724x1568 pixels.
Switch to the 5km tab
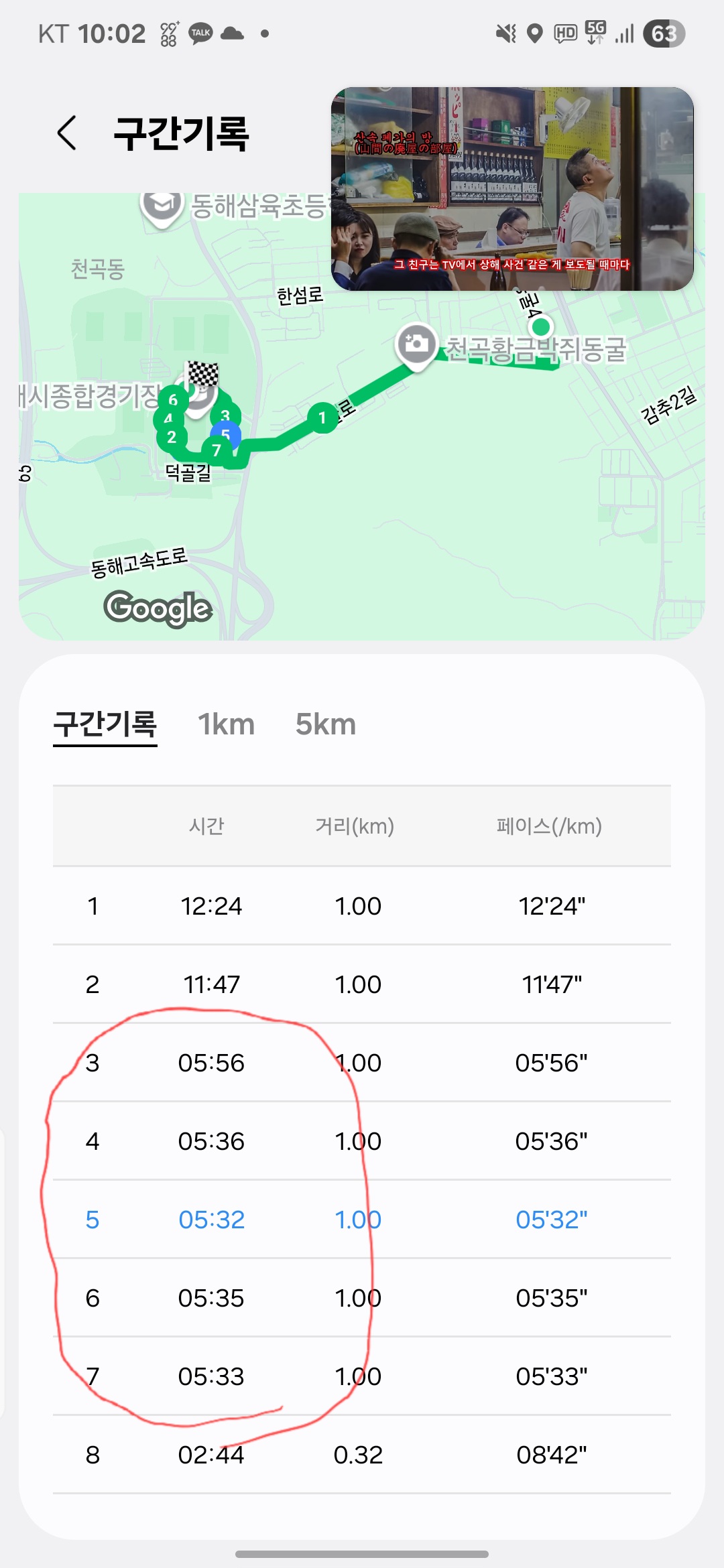click(x=326, y=725)
